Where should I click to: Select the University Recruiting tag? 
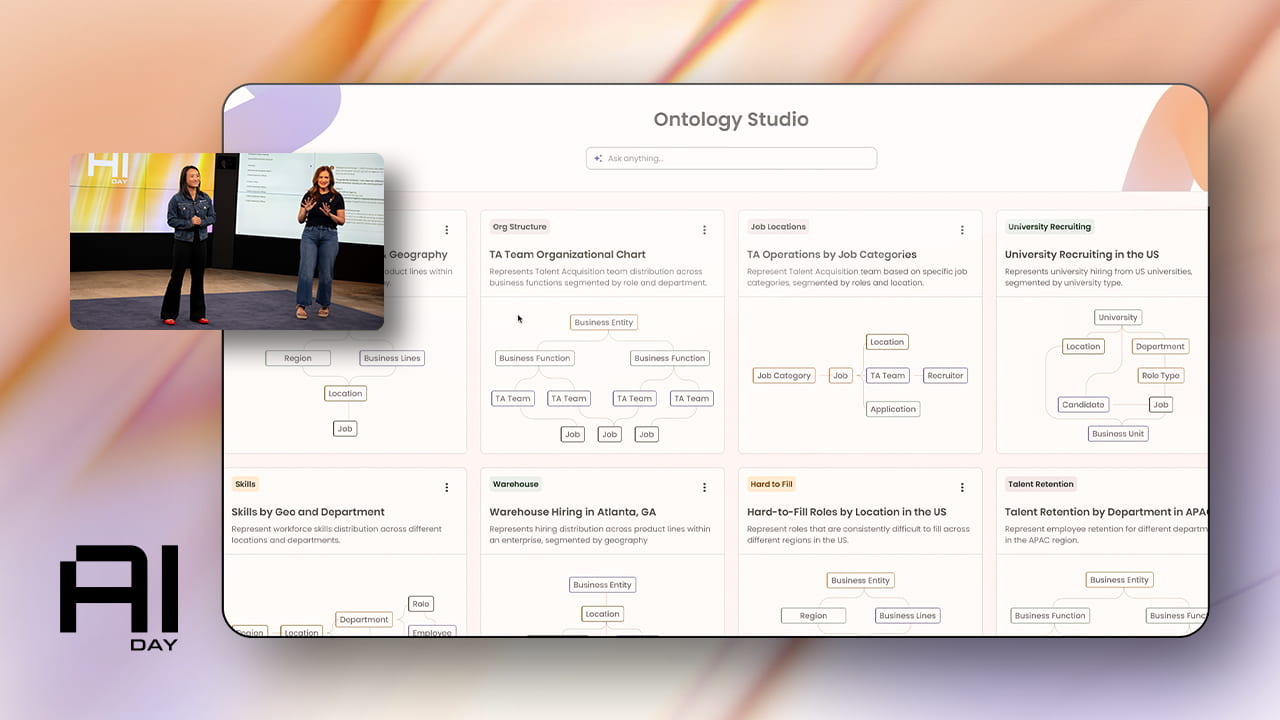click(1049, 227)
